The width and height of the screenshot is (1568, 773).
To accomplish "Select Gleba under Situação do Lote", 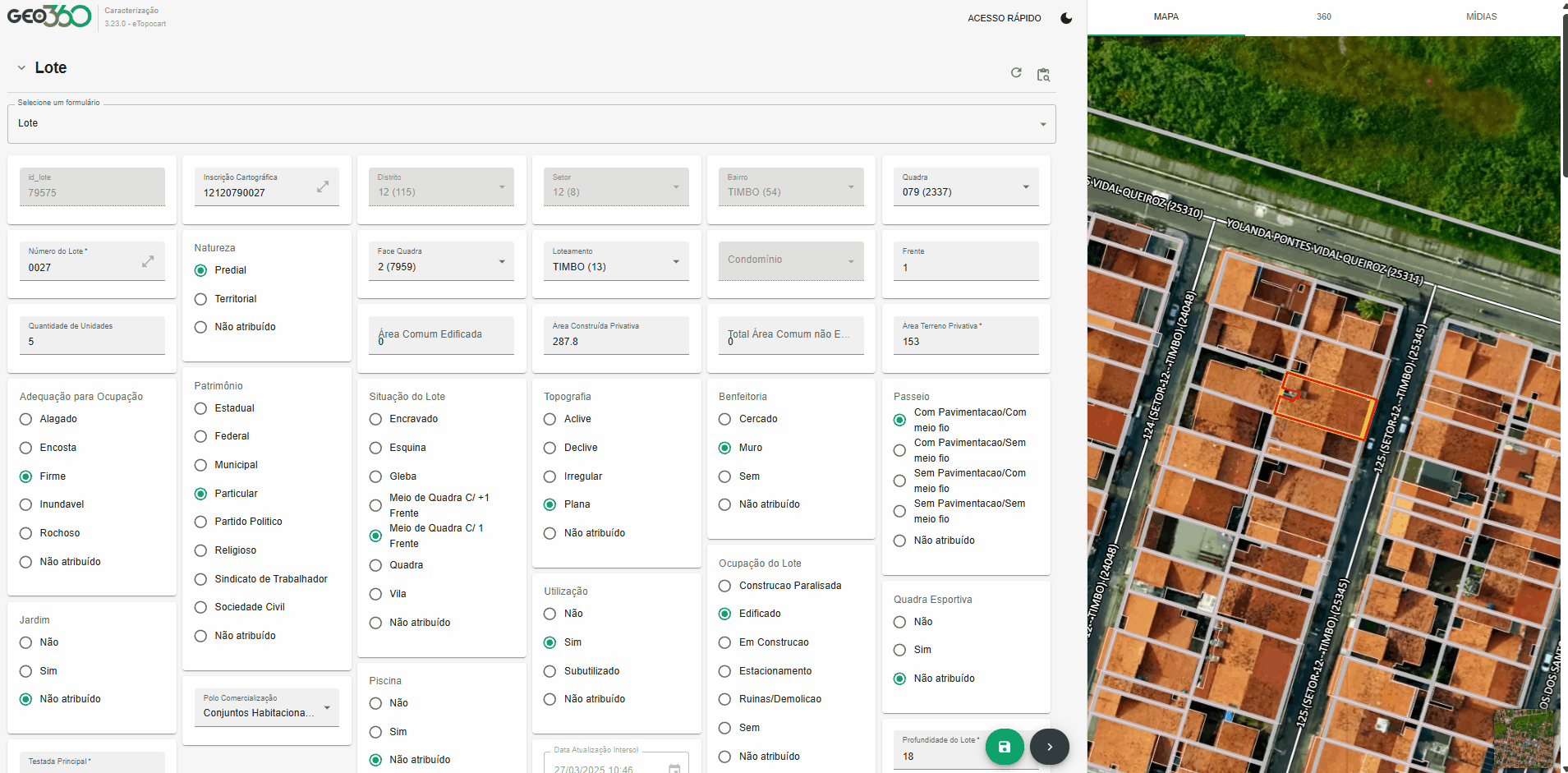I will [x=375, y=476].
